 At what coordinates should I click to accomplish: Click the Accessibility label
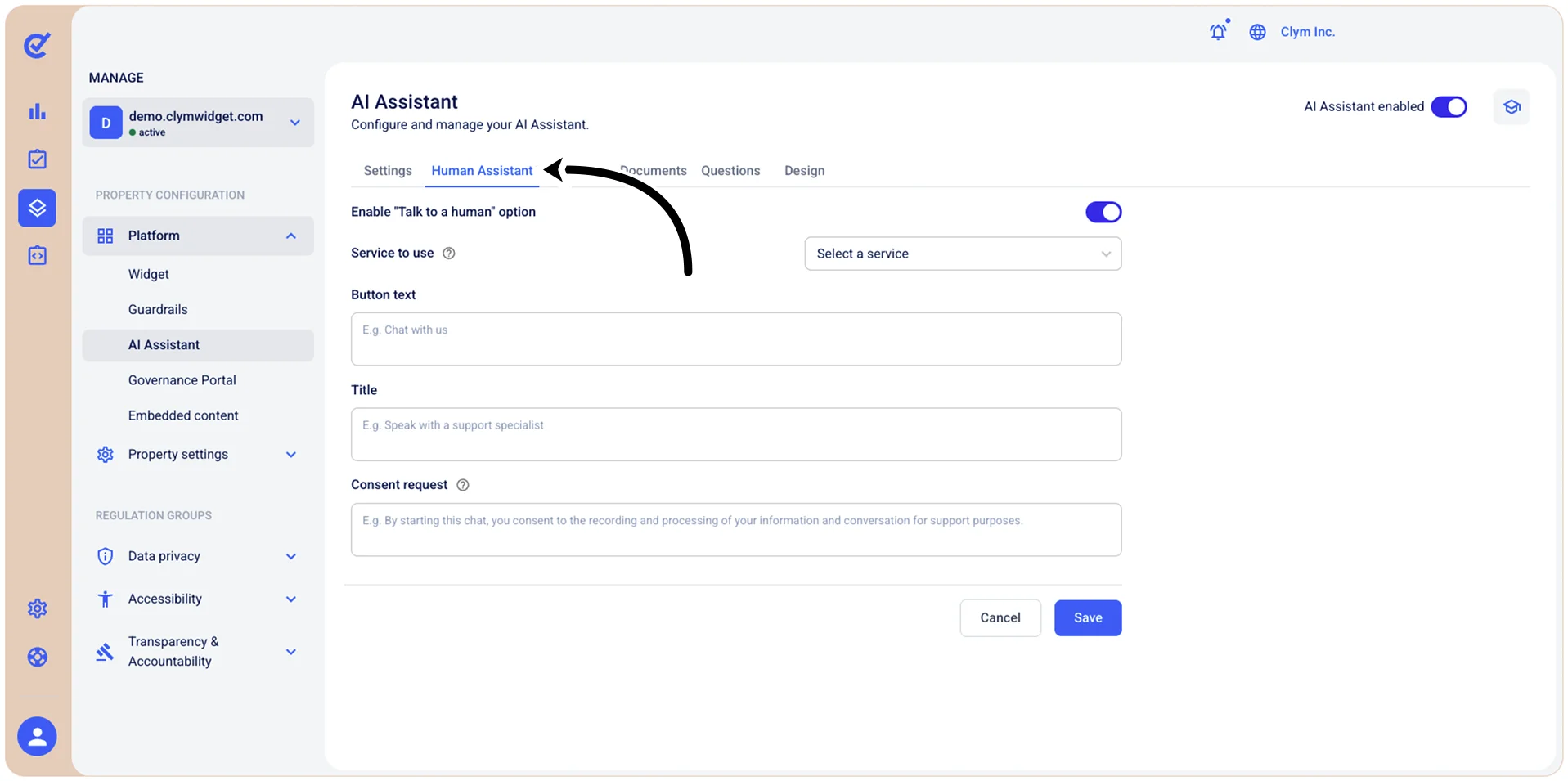(x=165, y=599)
